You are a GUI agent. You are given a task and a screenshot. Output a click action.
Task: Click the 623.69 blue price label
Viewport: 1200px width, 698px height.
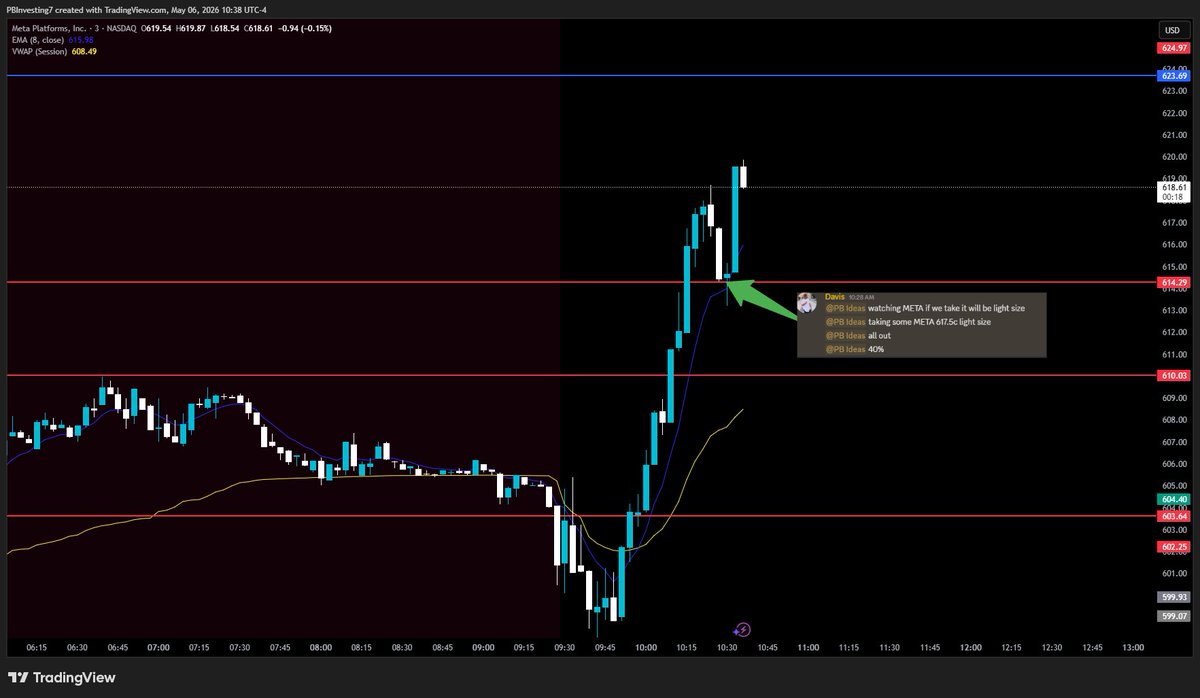tap(1173, 75)
